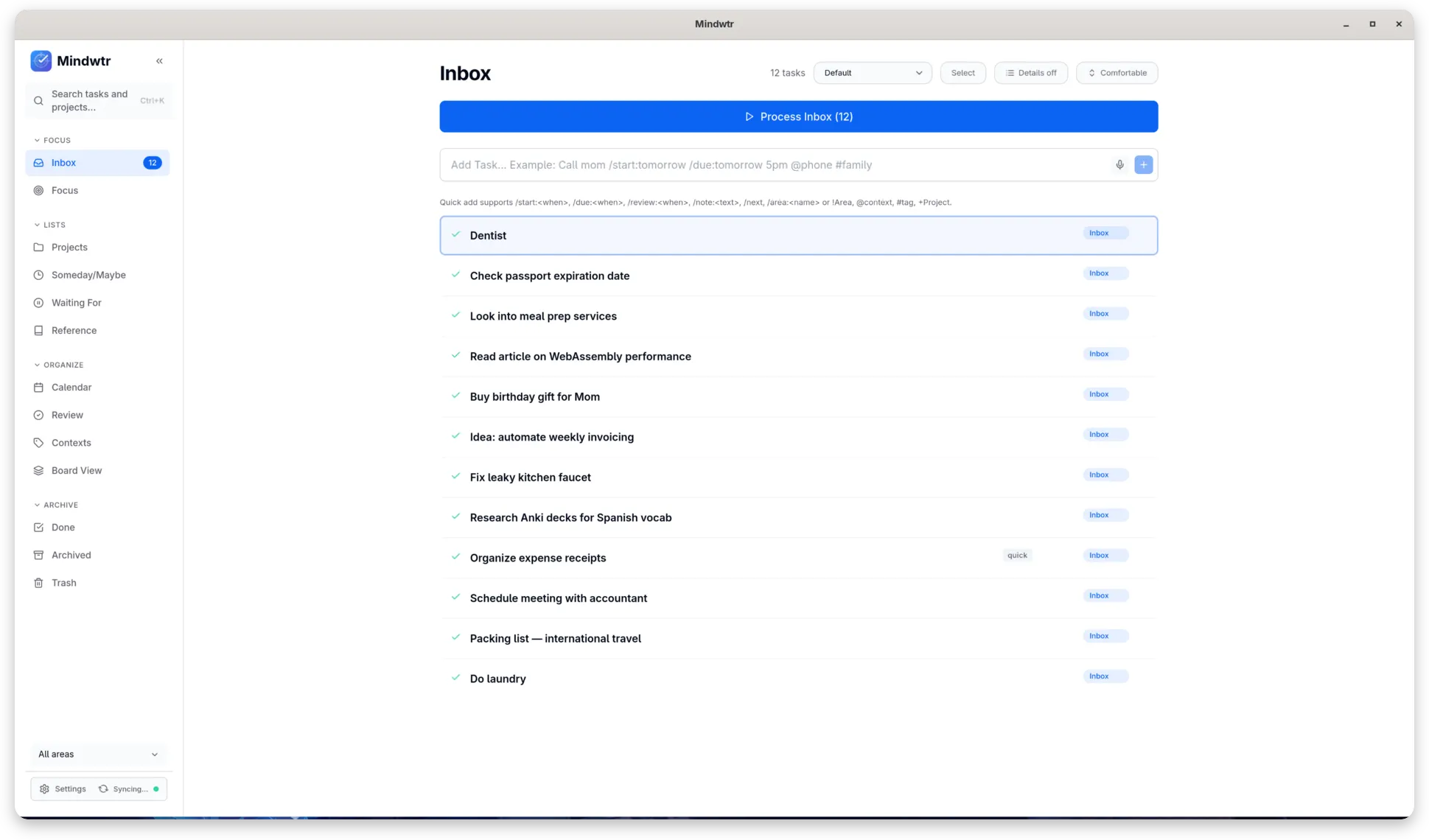Open the Review view
The width and height of the screenshot is (1429, 840).
coord(97,416)
